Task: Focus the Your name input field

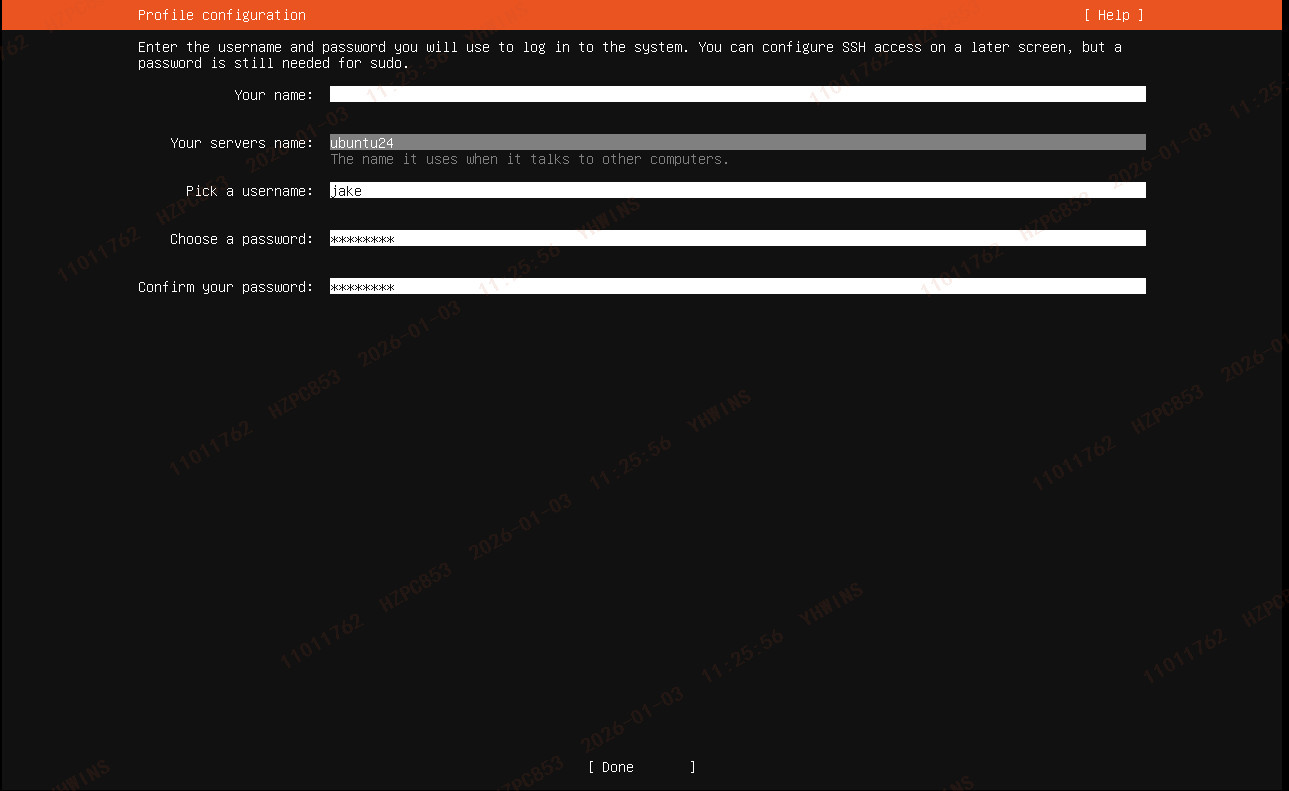Action: 738,94
